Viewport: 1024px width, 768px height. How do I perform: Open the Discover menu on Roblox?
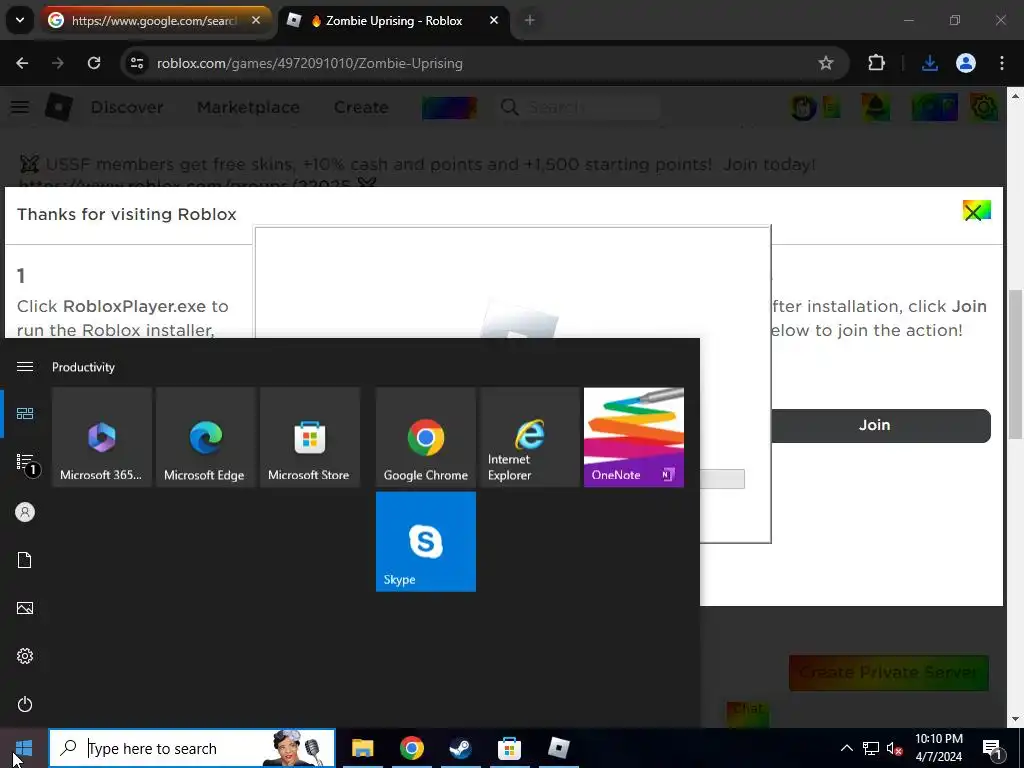[x=127, y=107]
